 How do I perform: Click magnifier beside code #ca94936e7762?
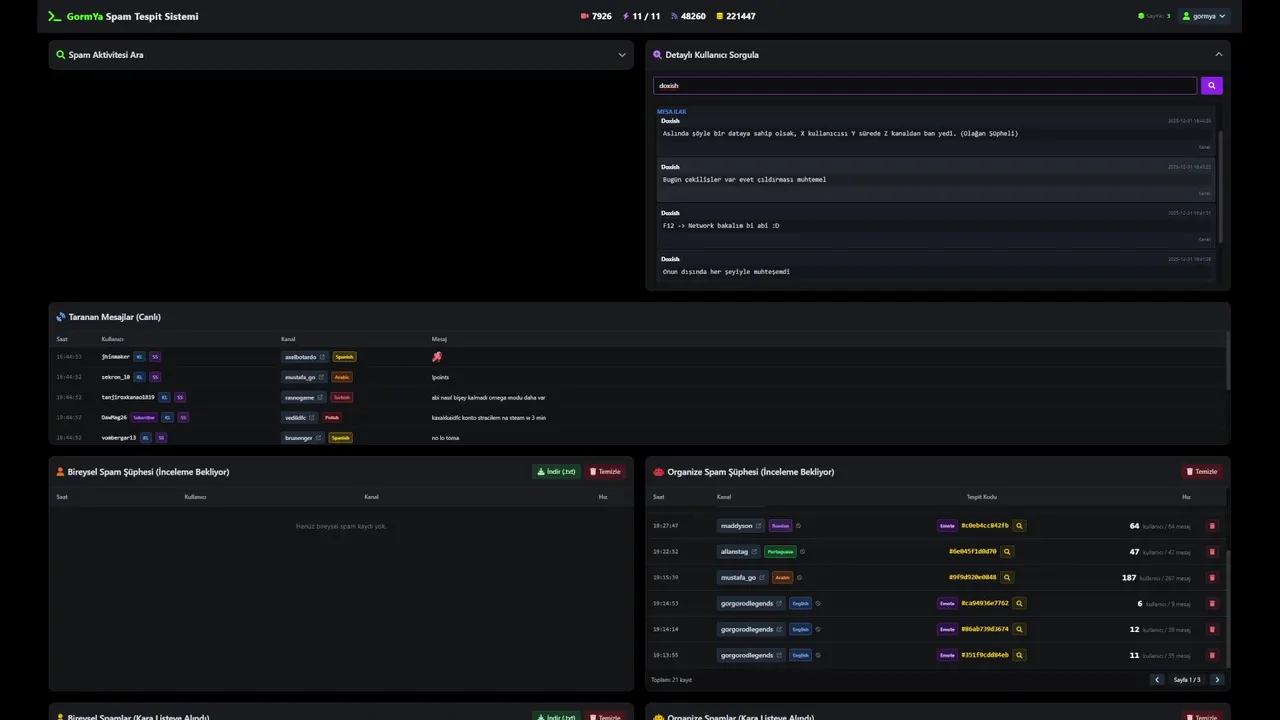1019,604
